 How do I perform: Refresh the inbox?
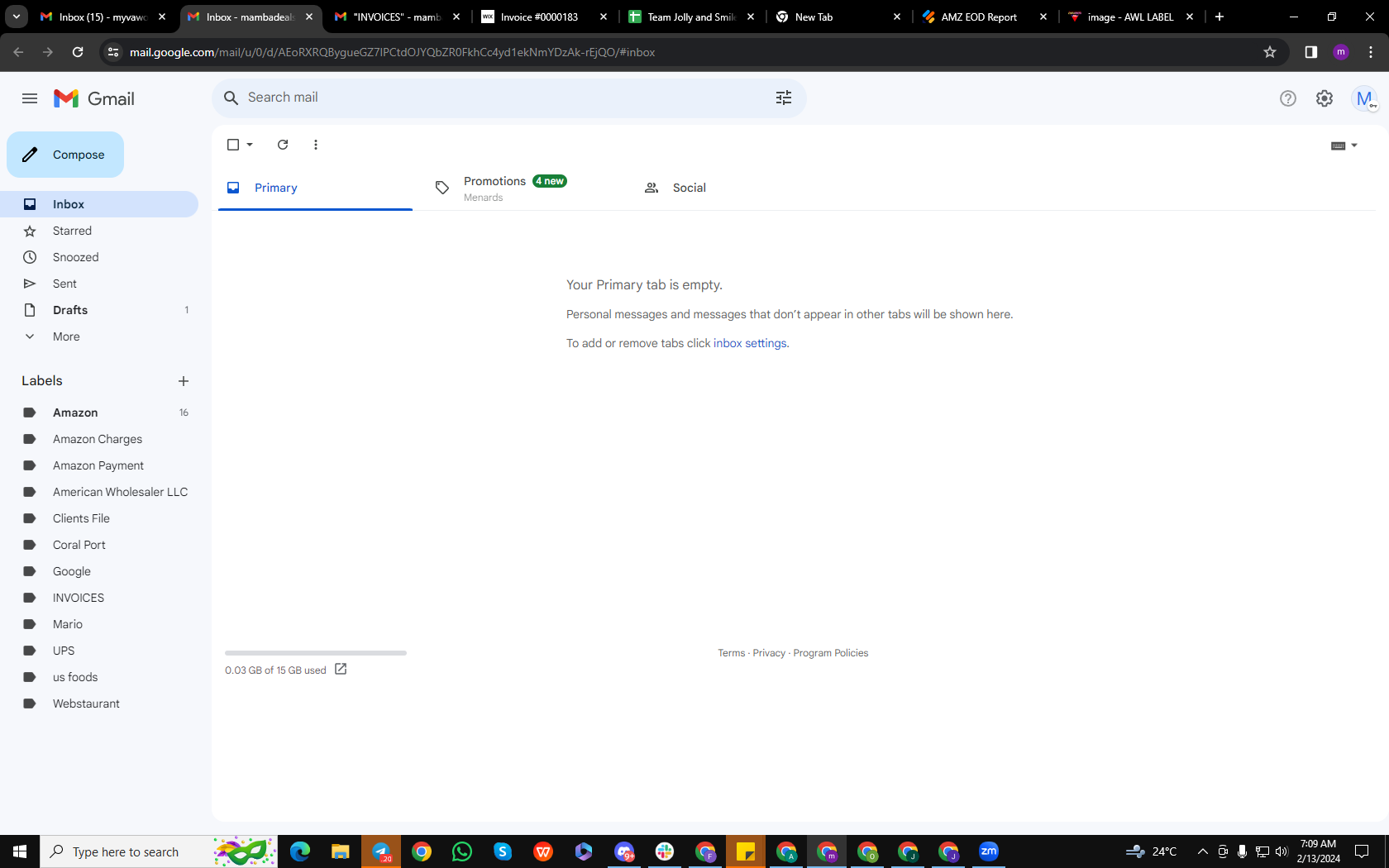click(x=283, y=145)
